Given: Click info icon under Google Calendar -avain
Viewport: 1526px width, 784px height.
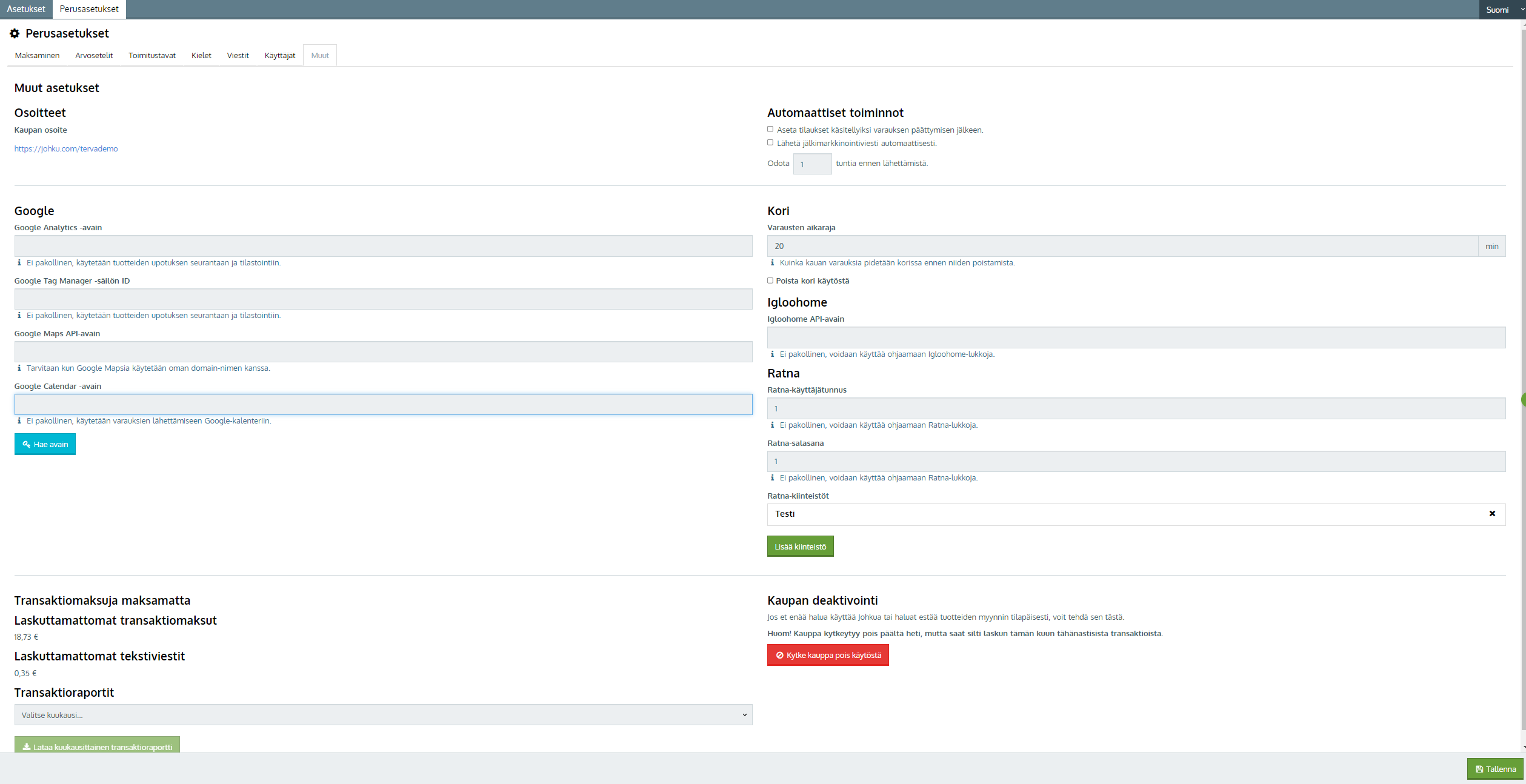Looking at the screenshot, I should [x=19, y=421].
